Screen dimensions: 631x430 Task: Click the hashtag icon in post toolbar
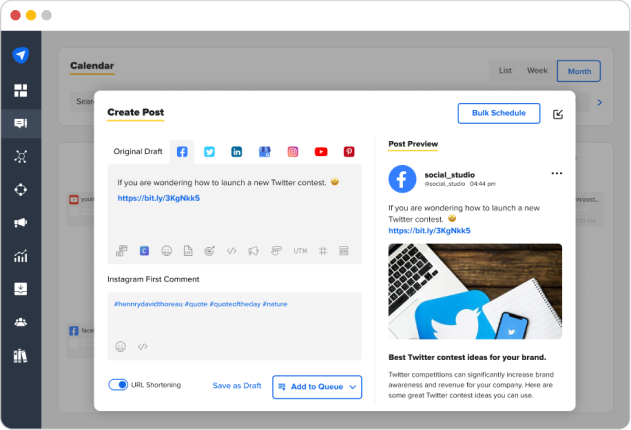pos(323,251)
